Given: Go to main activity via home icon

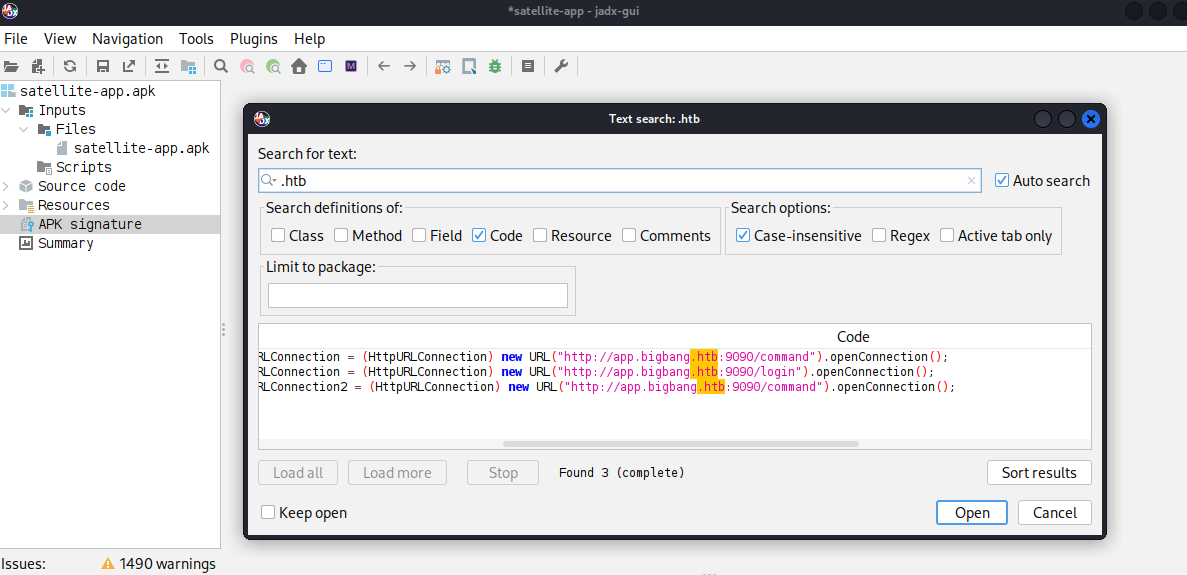Looking at the screenshot, I should tap(299, 67).
